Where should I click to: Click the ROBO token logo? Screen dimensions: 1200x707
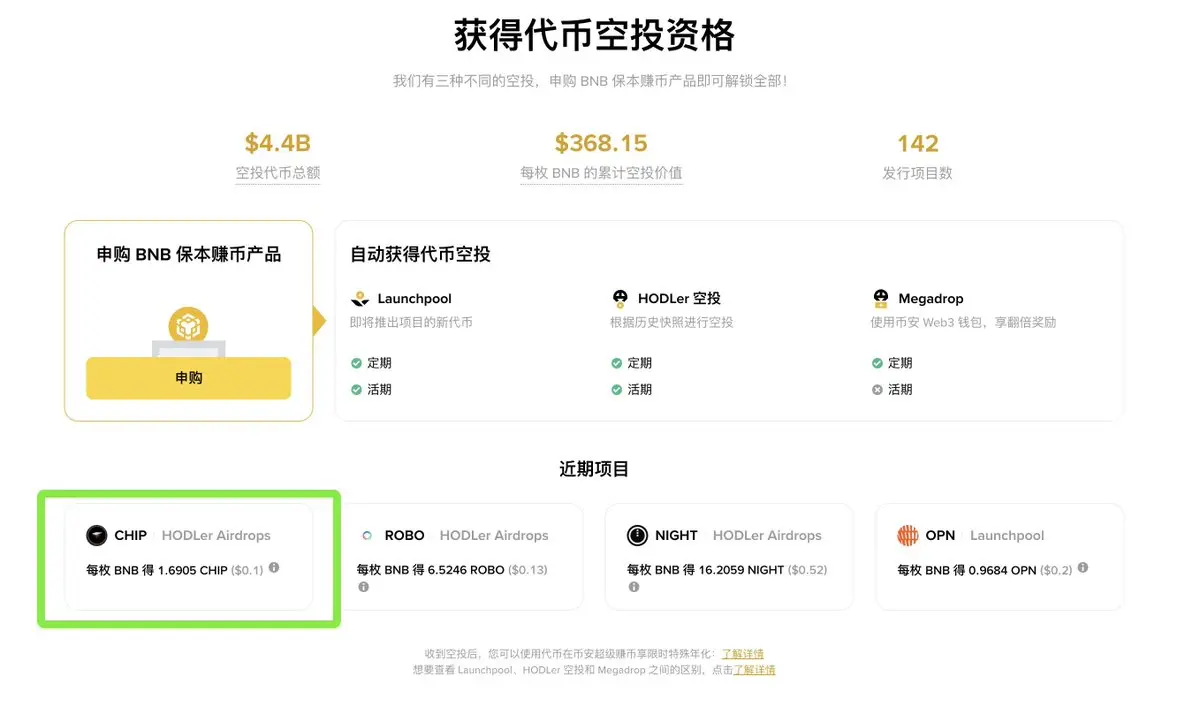tap(367, 535)
